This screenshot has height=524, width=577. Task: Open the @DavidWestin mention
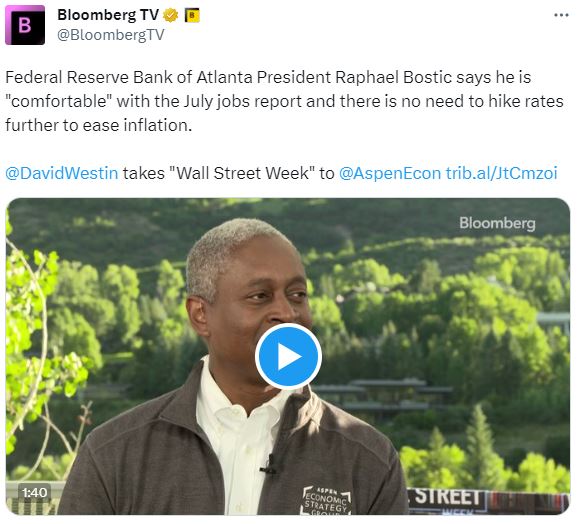[x=62, y=173]
